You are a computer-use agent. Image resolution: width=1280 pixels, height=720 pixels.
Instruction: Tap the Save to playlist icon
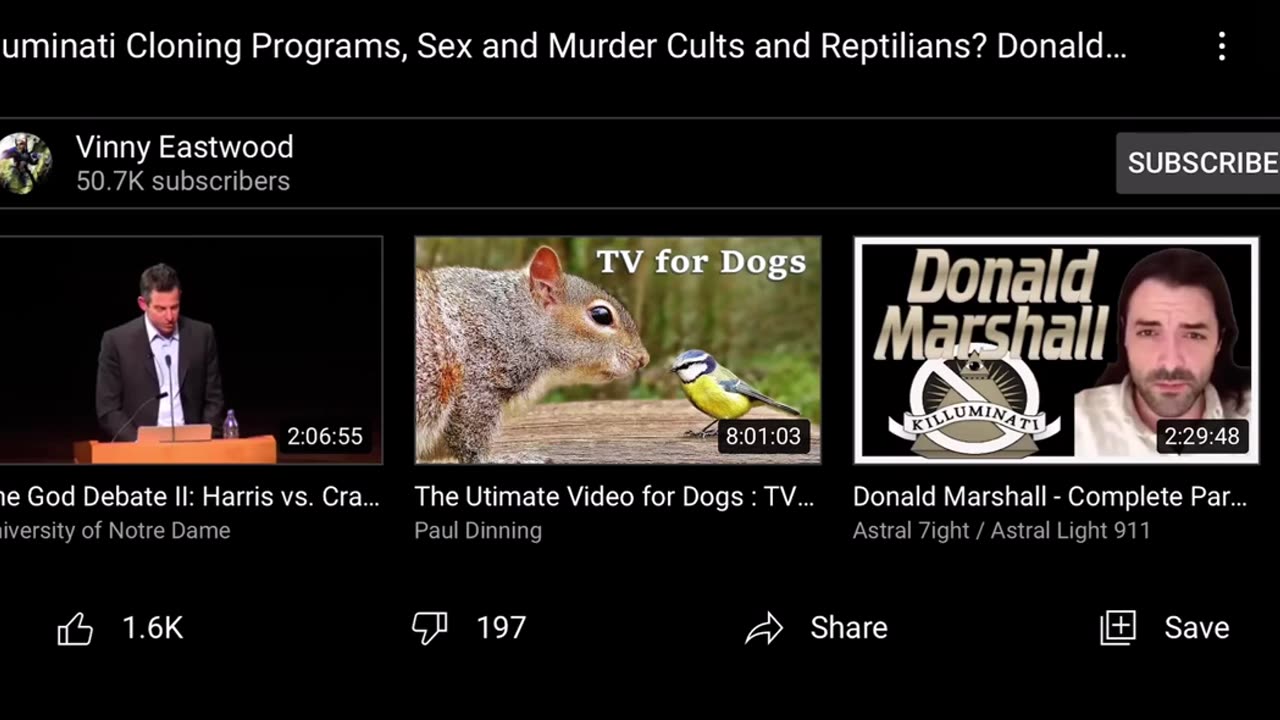point(1118,627)
